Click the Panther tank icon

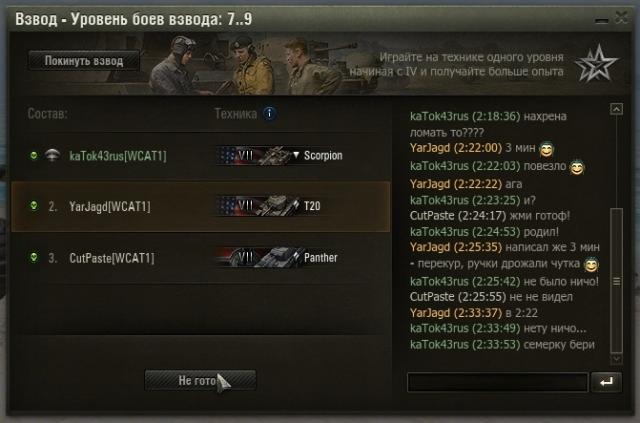(279, 258)
